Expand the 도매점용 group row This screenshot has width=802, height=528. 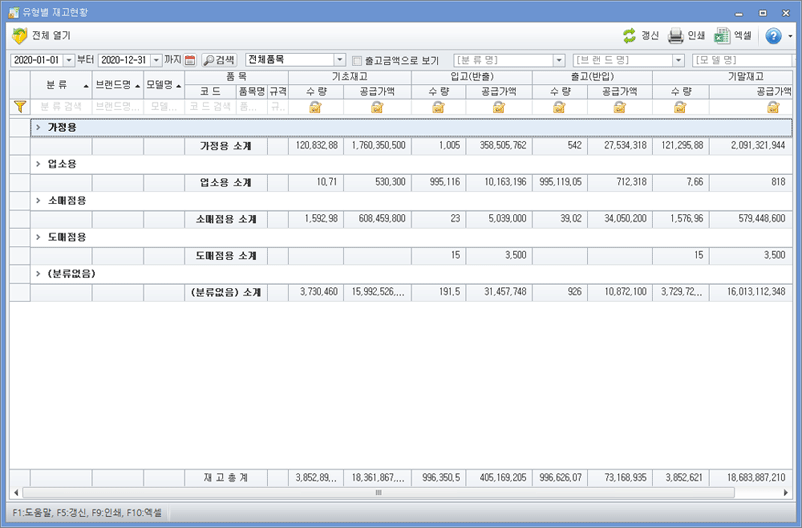tap(37, 237)
